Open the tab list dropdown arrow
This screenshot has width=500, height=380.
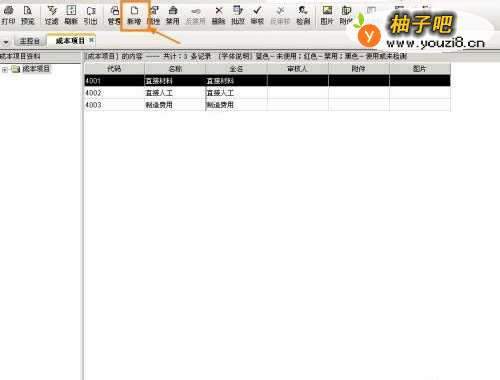[x=6, y=42]
